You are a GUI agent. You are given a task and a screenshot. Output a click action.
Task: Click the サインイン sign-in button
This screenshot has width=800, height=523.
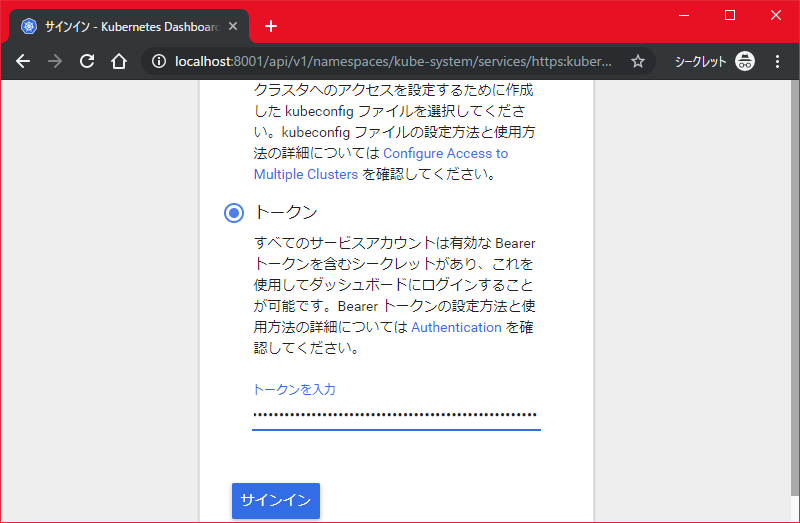(276, 501)
